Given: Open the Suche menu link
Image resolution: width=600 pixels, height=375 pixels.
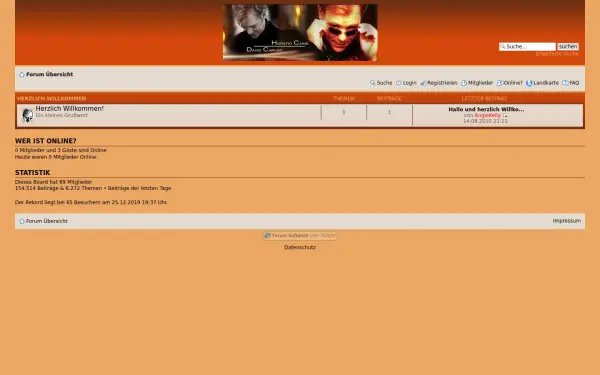Looking at the screenshot, I should pyautogui.click(x=384, y=83).
